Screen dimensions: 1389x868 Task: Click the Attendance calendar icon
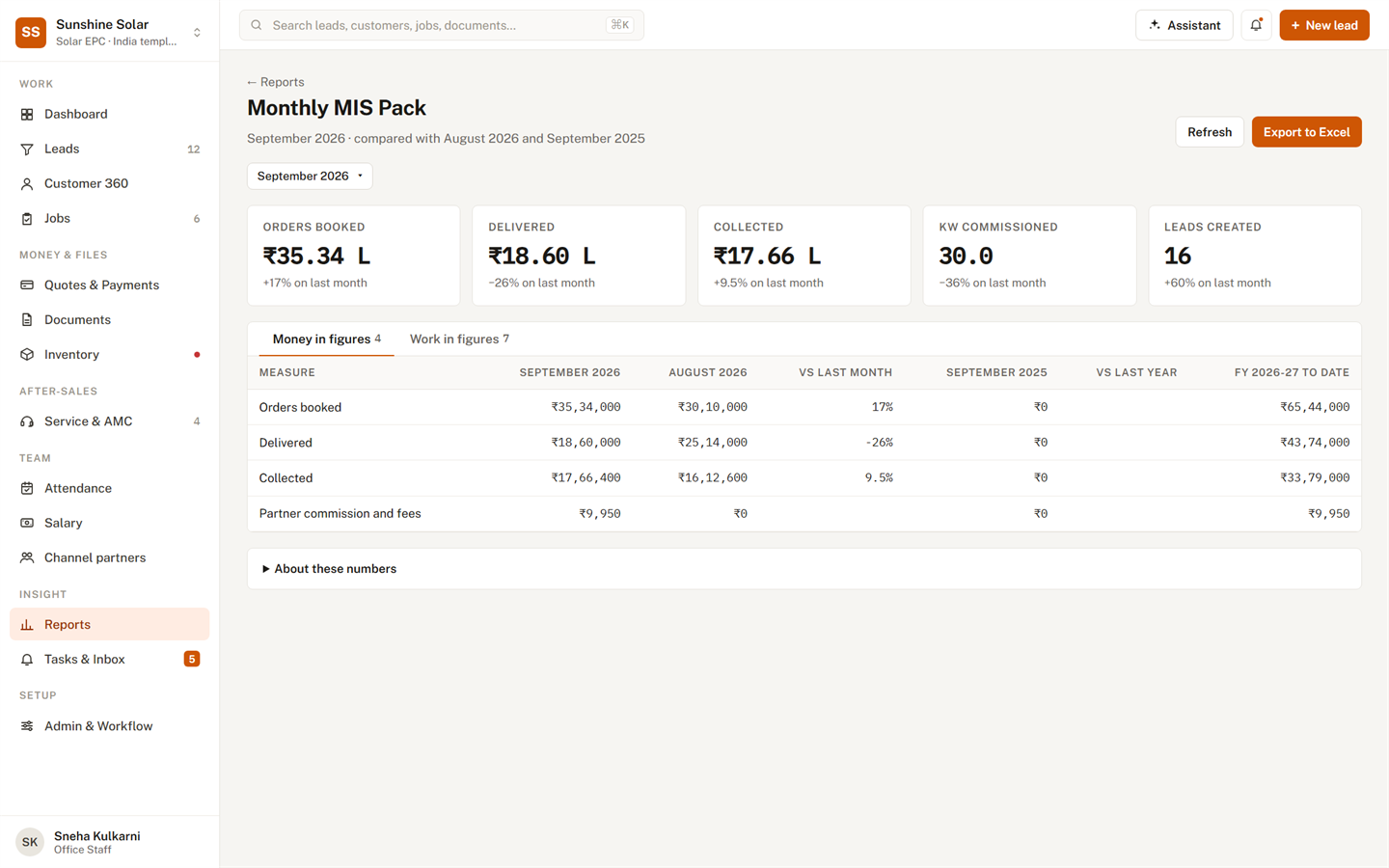(x=27, y=488)
